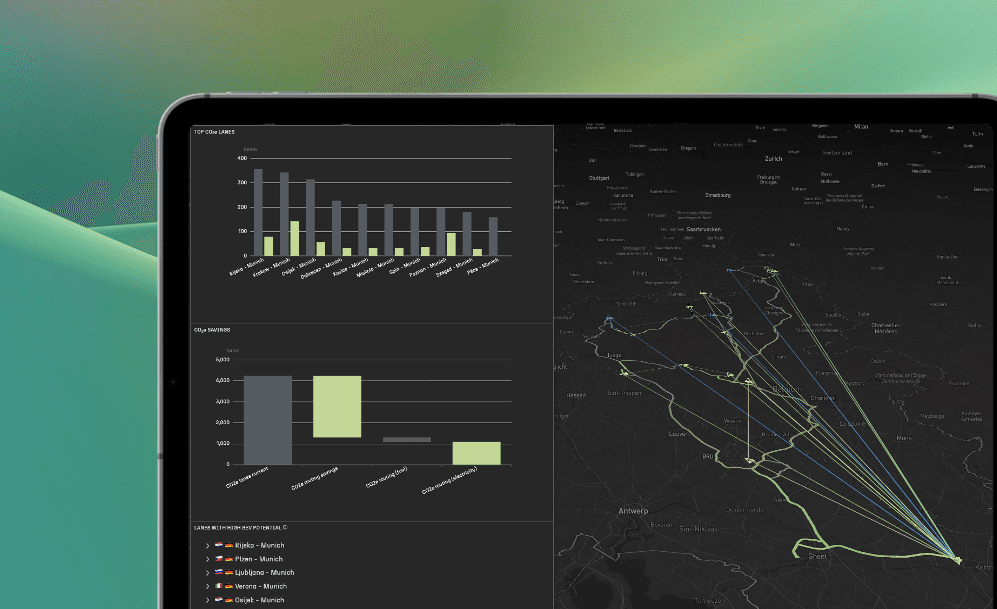This screenshot has width=997, height=609.
Task: Click the destination marker where map lines converge
Action: pyautogui.click(x=958, y=560)
